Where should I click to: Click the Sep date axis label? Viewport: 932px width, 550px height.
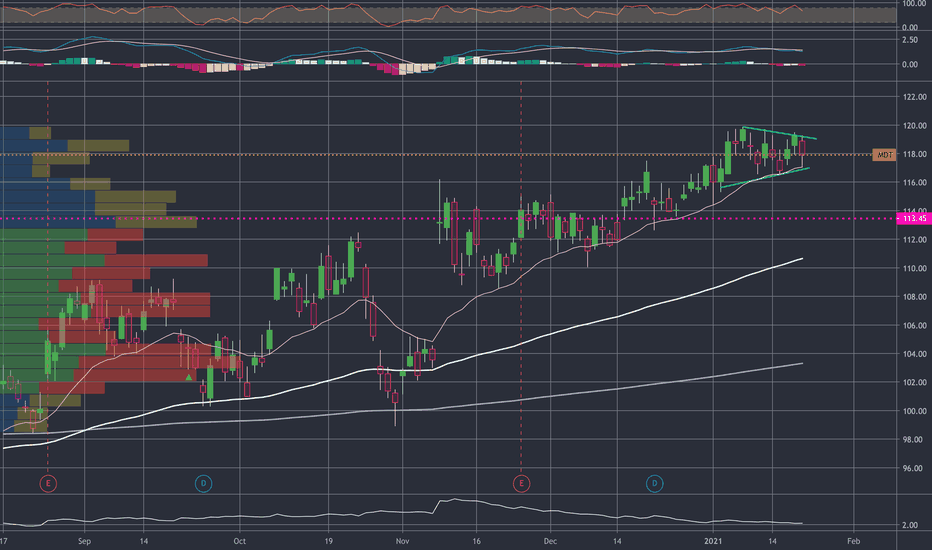(84, 541)
